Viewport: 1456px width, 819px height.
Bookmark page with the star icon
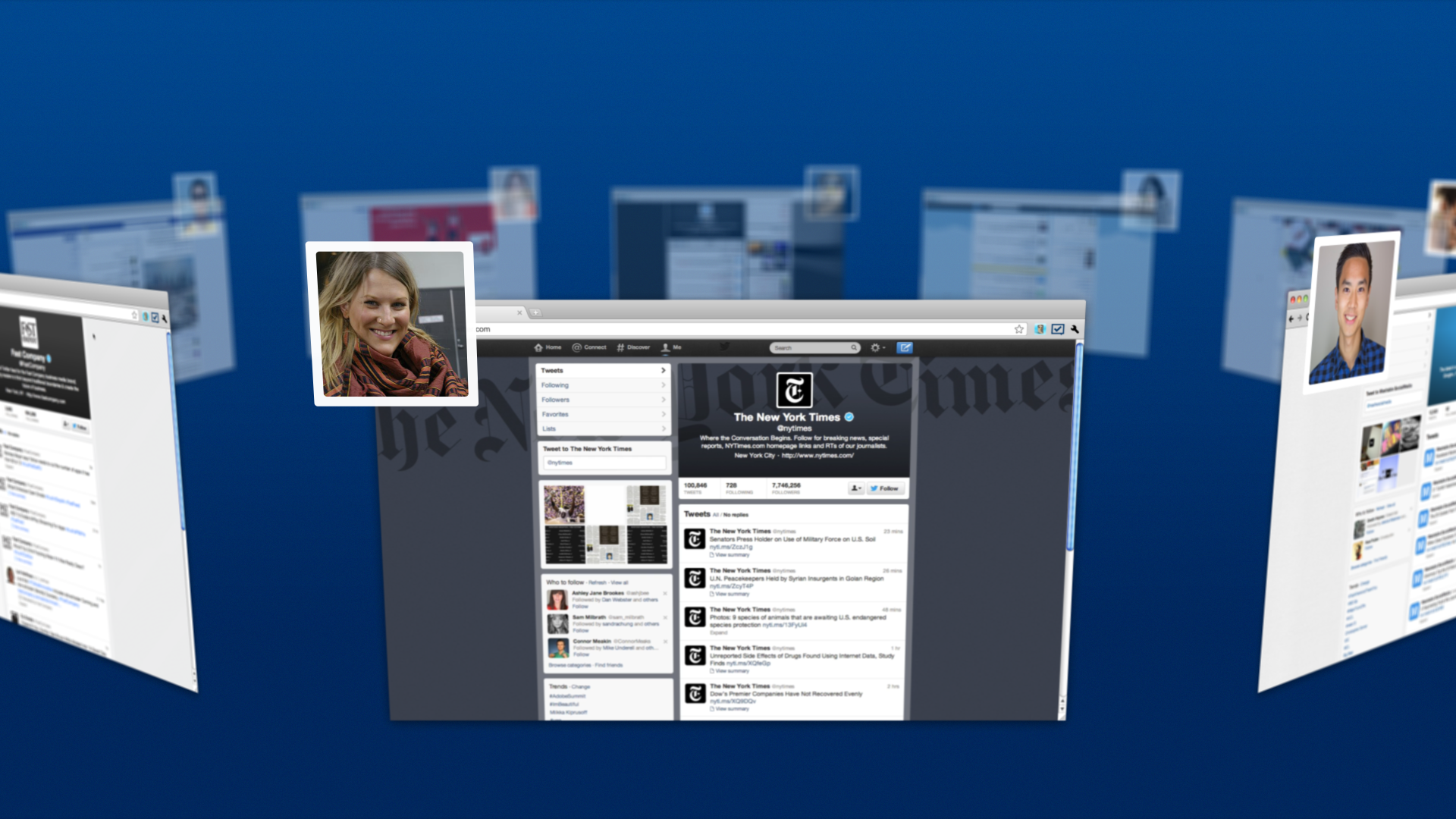pos(1018,329)
